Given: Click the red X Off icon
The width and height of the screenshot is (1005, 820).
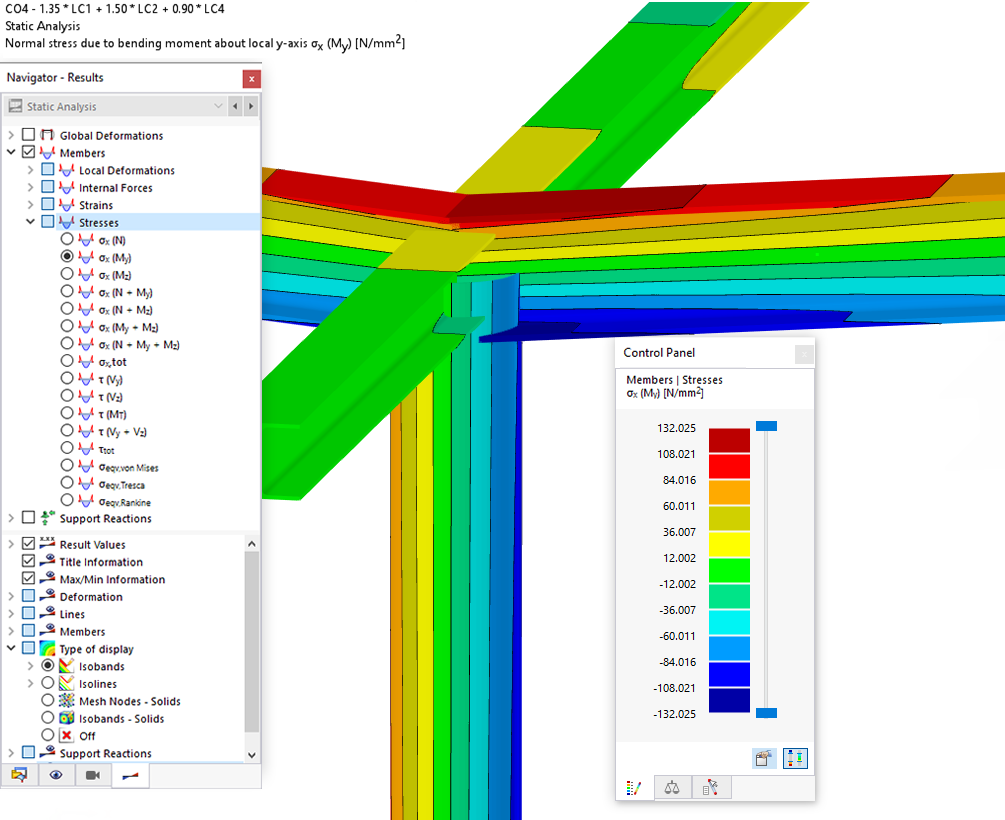Looking at the screenshot, I should pos(67,735).
